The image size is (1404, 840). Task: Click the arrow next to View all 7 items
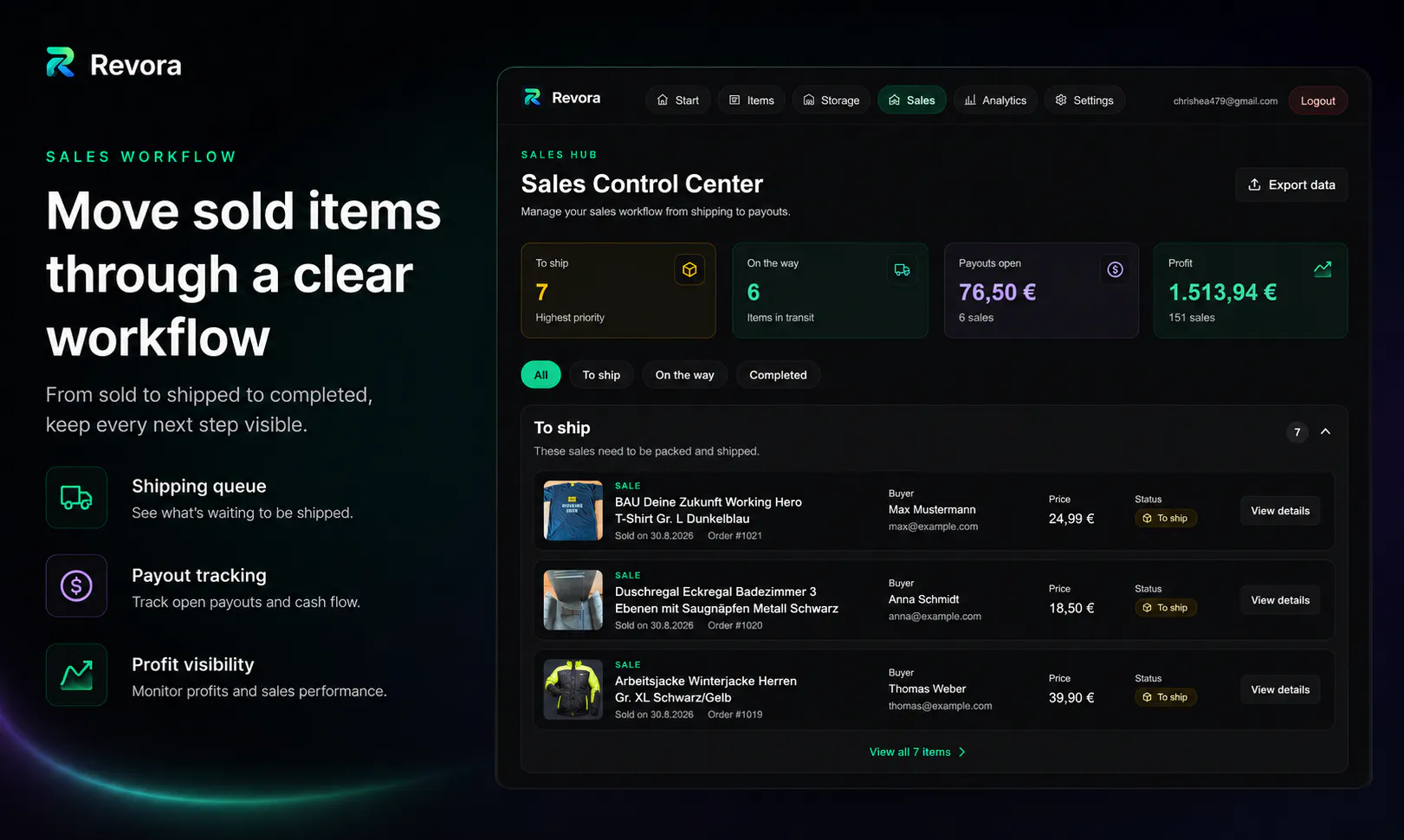[961, 752]
